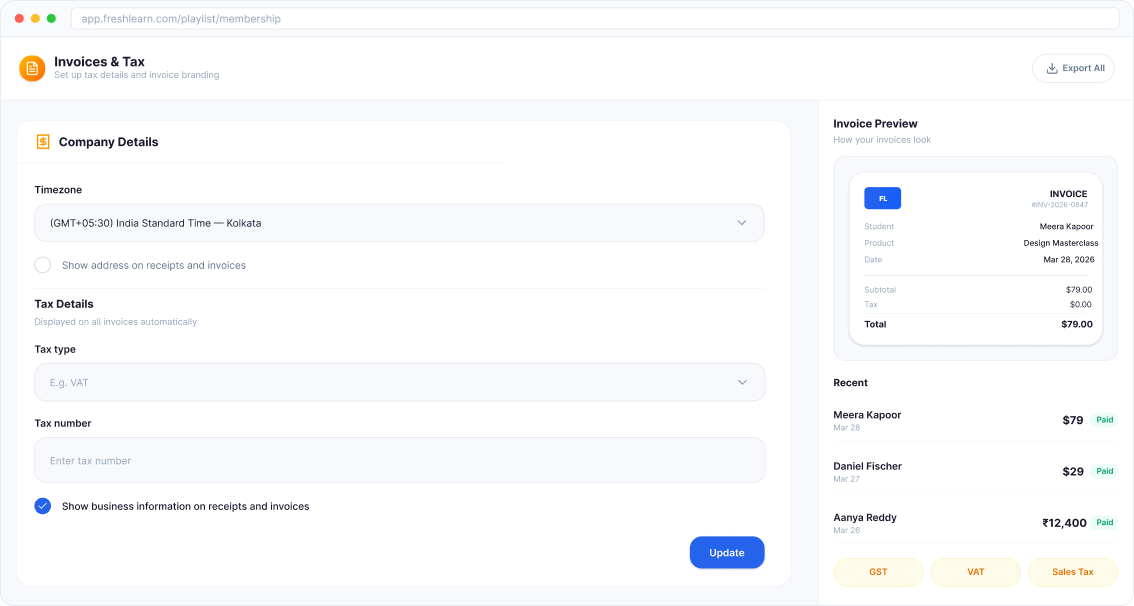The height and width of the screenshot is (606, 1134).
Task: Click the download icon in Export All
Action: point(1051,68)
